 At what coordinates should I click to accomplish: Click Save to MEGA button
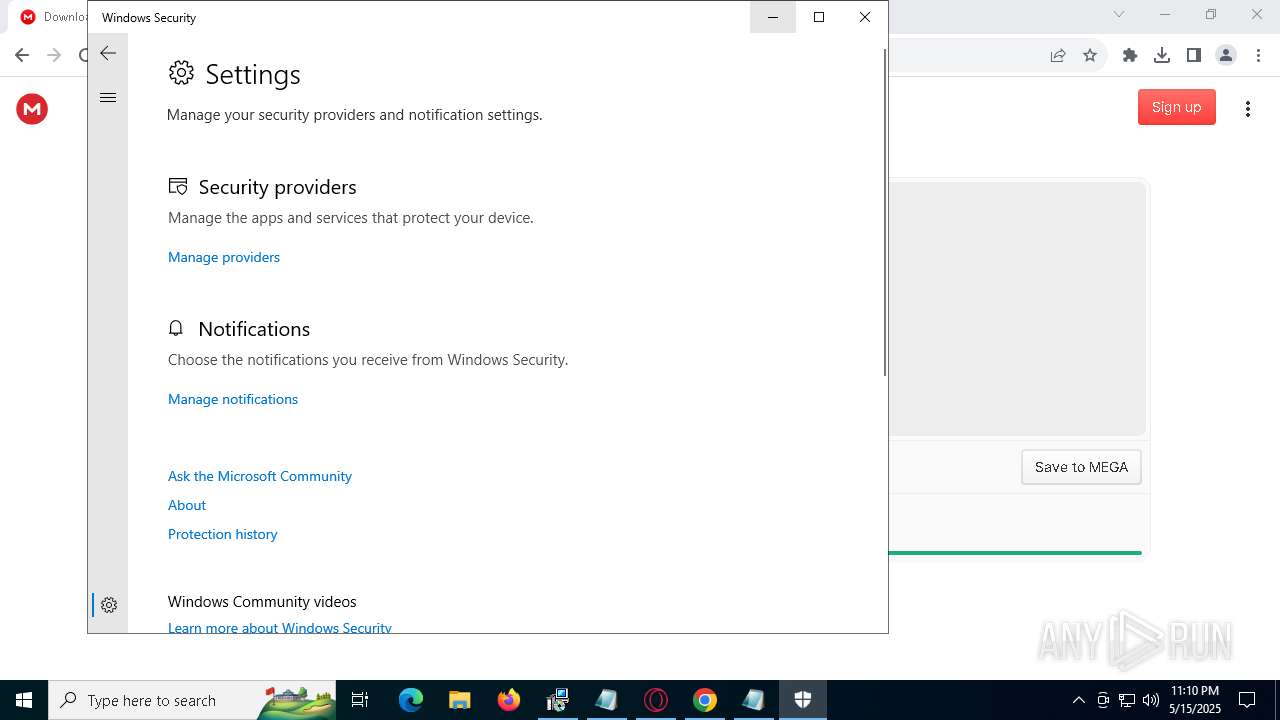[1081, 467]
